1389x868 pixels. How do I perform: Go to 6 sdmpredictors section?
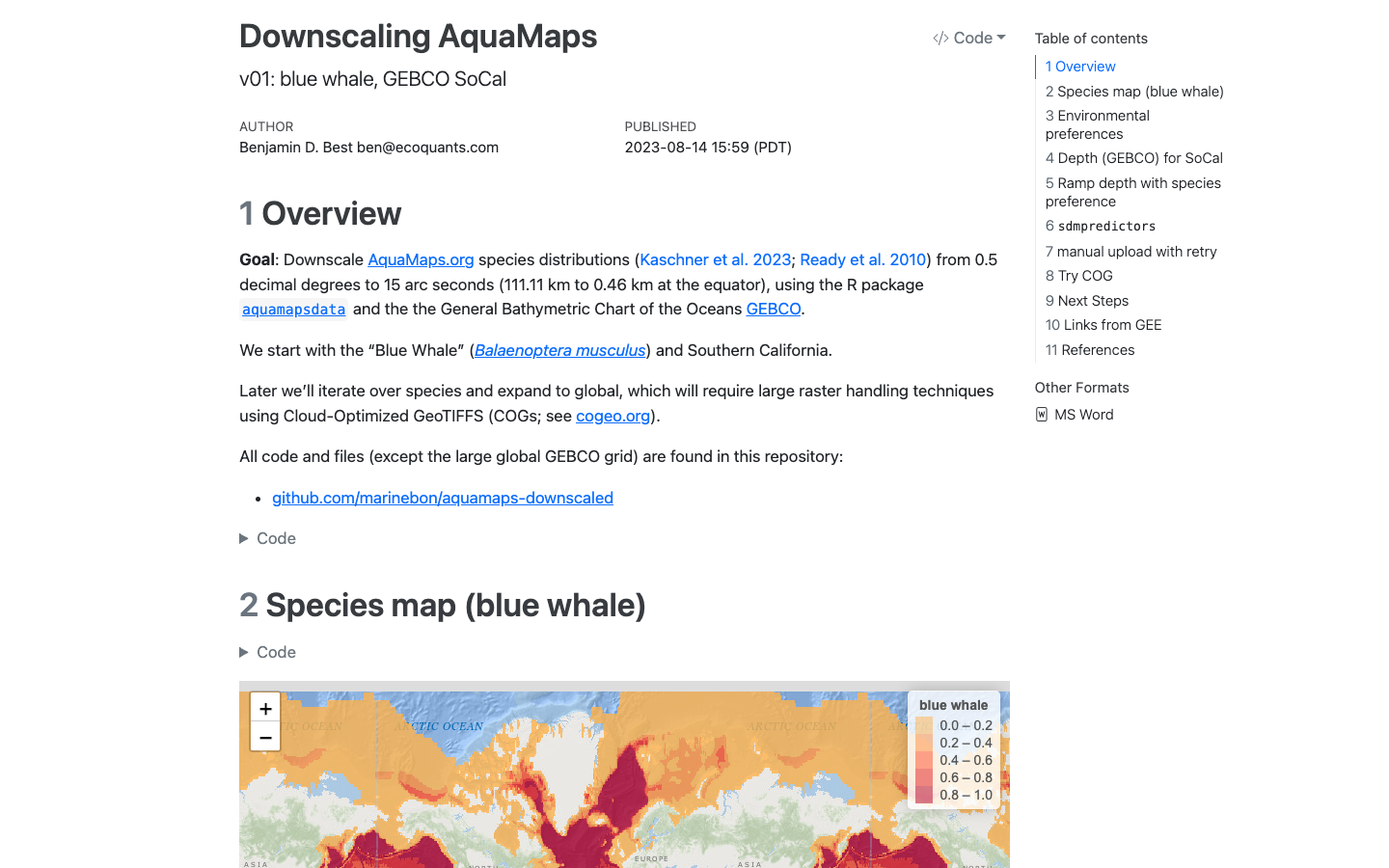click(x=1101, y=226)
